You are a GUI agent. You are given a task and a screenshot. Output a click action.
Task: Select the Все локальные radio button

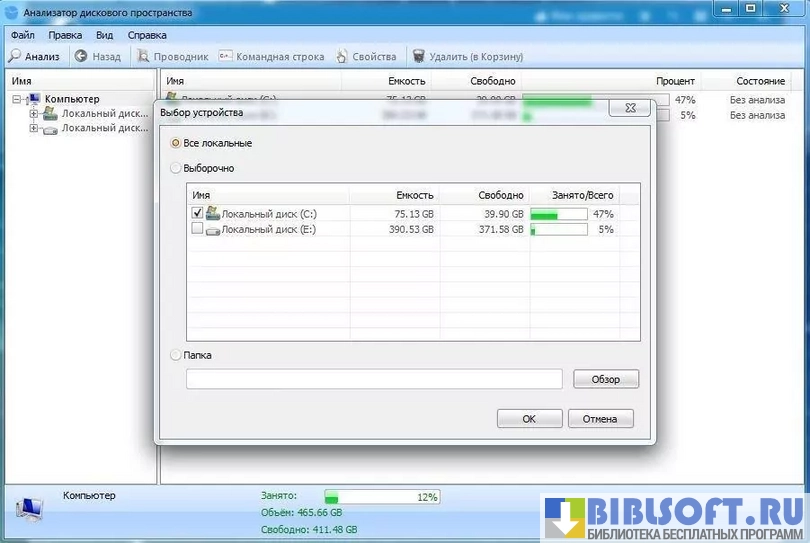176,143
